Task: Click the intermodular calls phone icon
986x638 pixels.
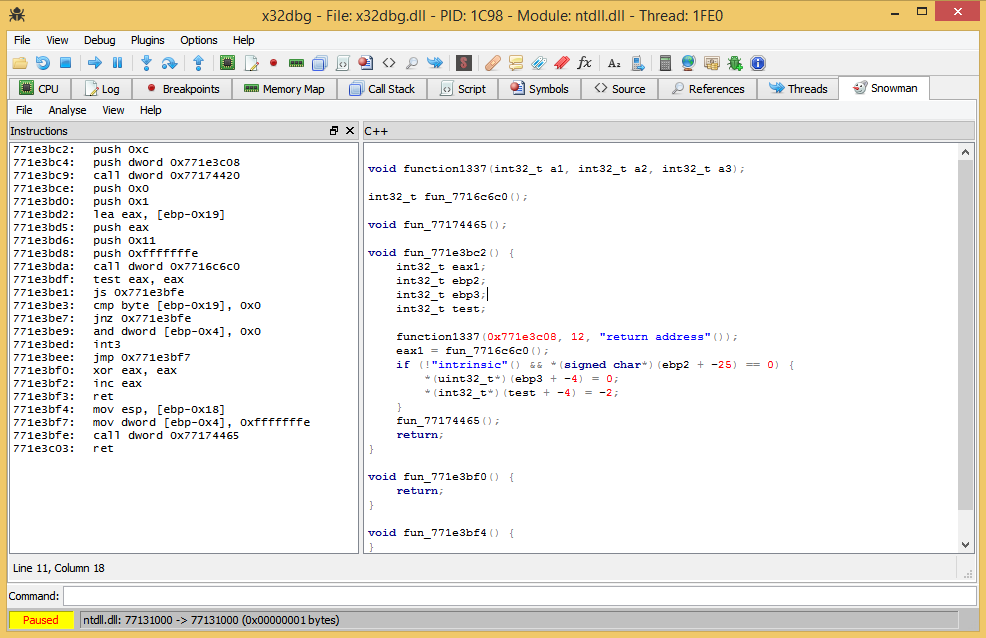Action: (x=637, y=63)
